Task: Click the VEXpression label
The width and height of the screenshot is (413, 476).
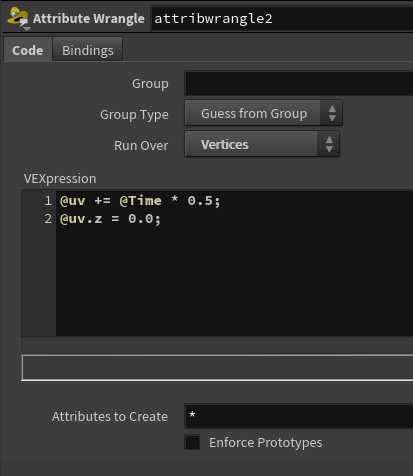Action: [x=60, y=179]
